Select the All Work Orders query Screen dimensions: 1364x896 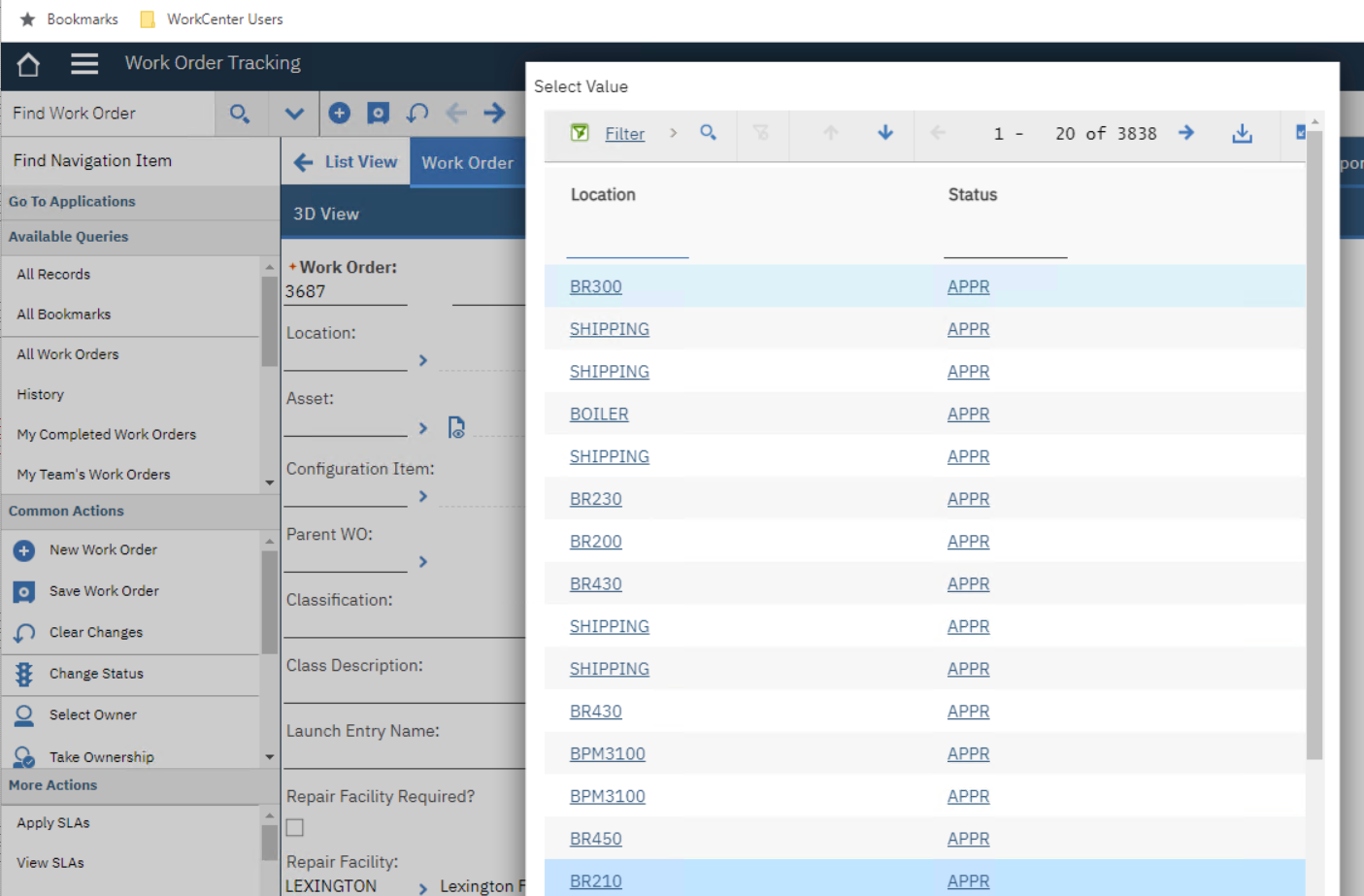point(68,354)
